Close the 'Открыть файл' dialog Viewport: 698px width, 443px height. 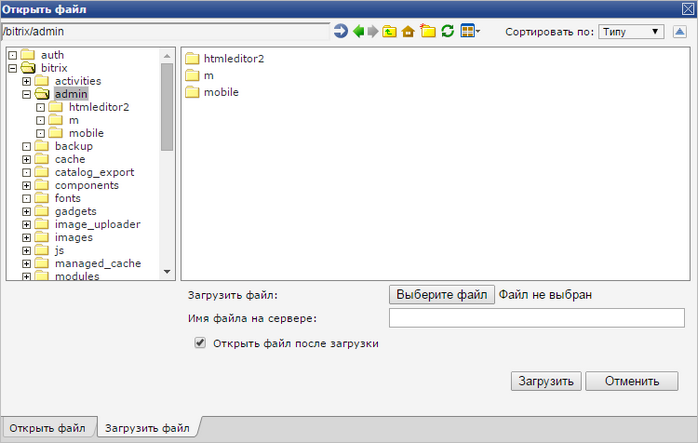687,8
